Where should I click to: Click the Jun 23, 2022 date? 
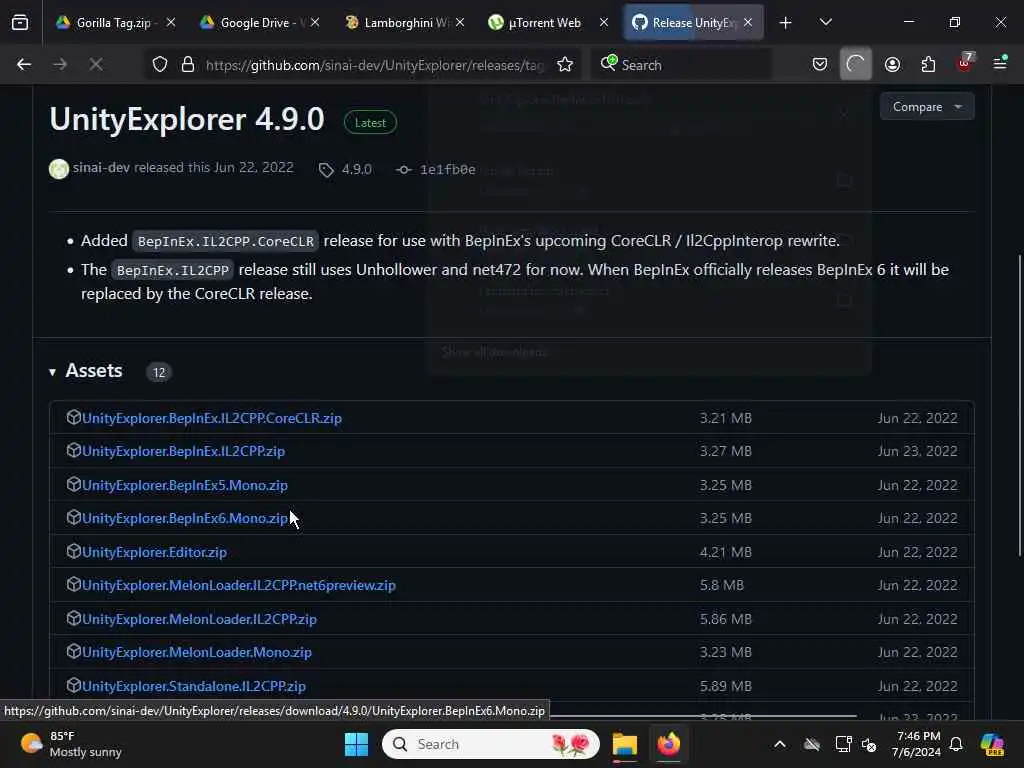pos(918,451)
